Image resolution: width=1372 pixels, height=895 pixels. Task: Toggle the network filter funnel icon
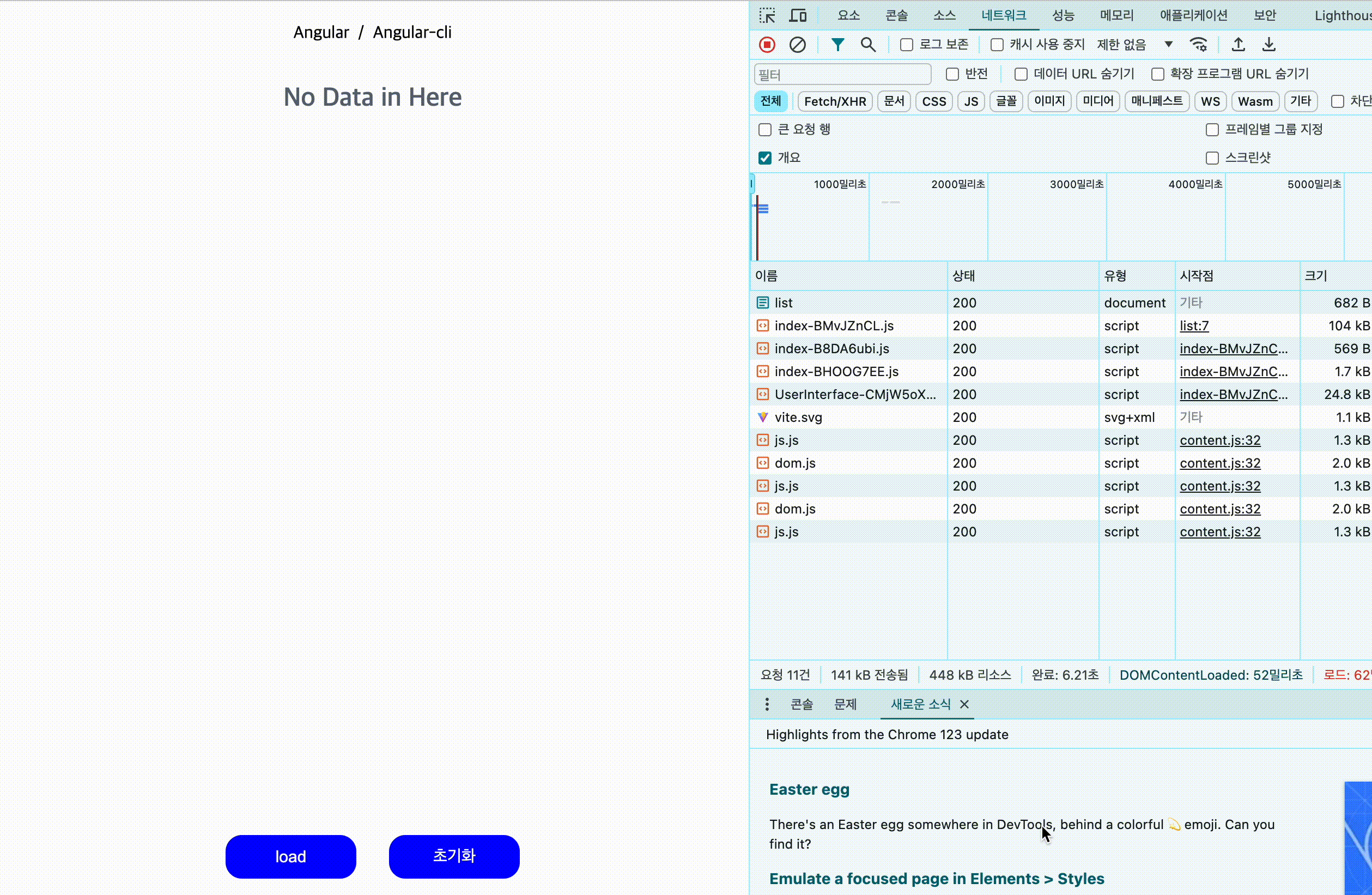coord(837,44)
